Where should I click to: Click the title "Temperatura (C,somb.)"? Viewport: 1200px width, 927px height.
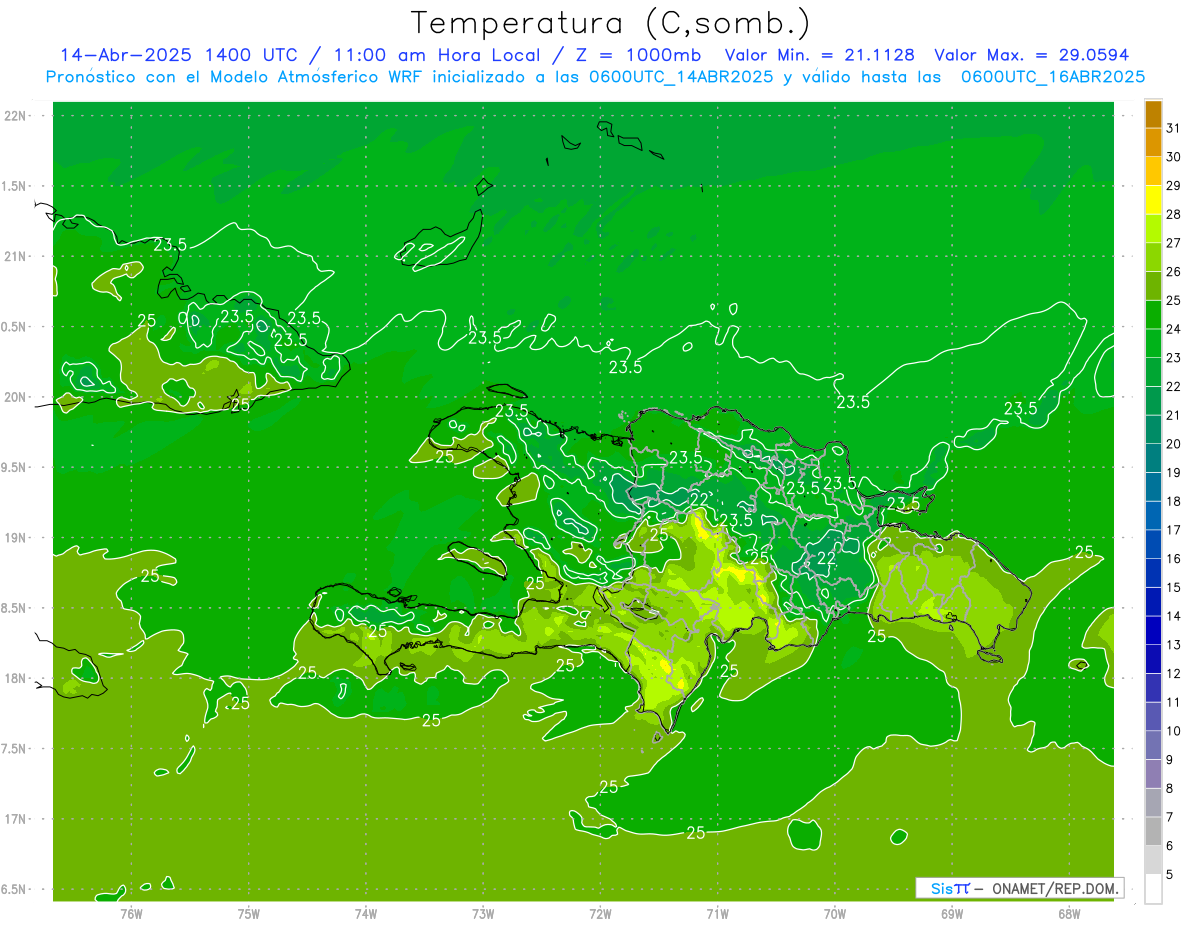(611, 23)
